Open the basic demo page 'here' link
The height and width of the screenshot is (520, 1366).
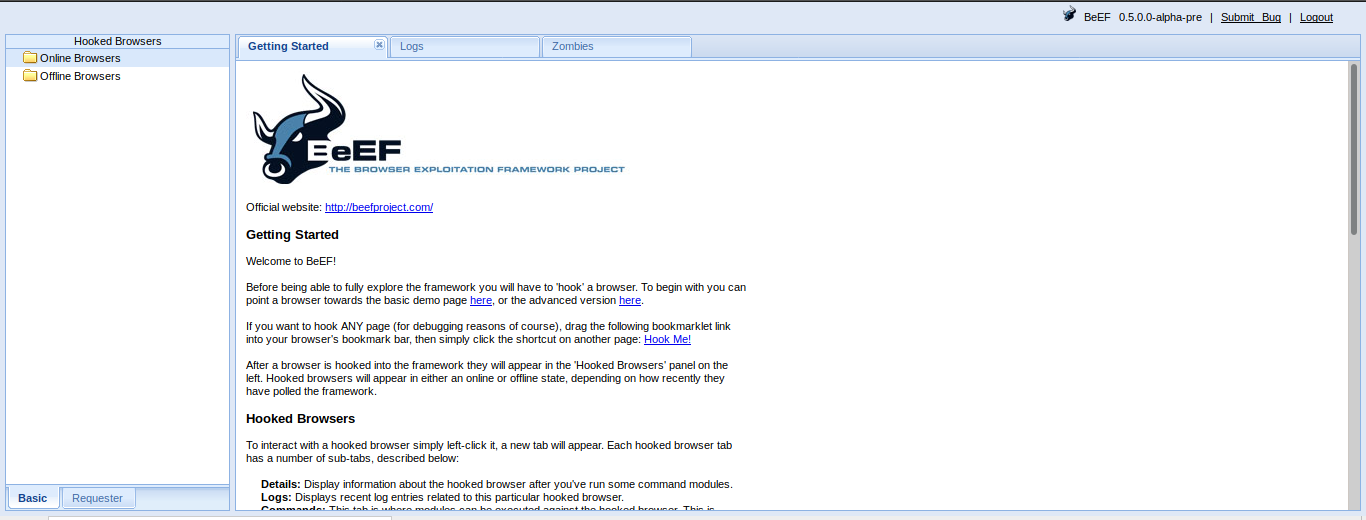[x=481, y=300]
